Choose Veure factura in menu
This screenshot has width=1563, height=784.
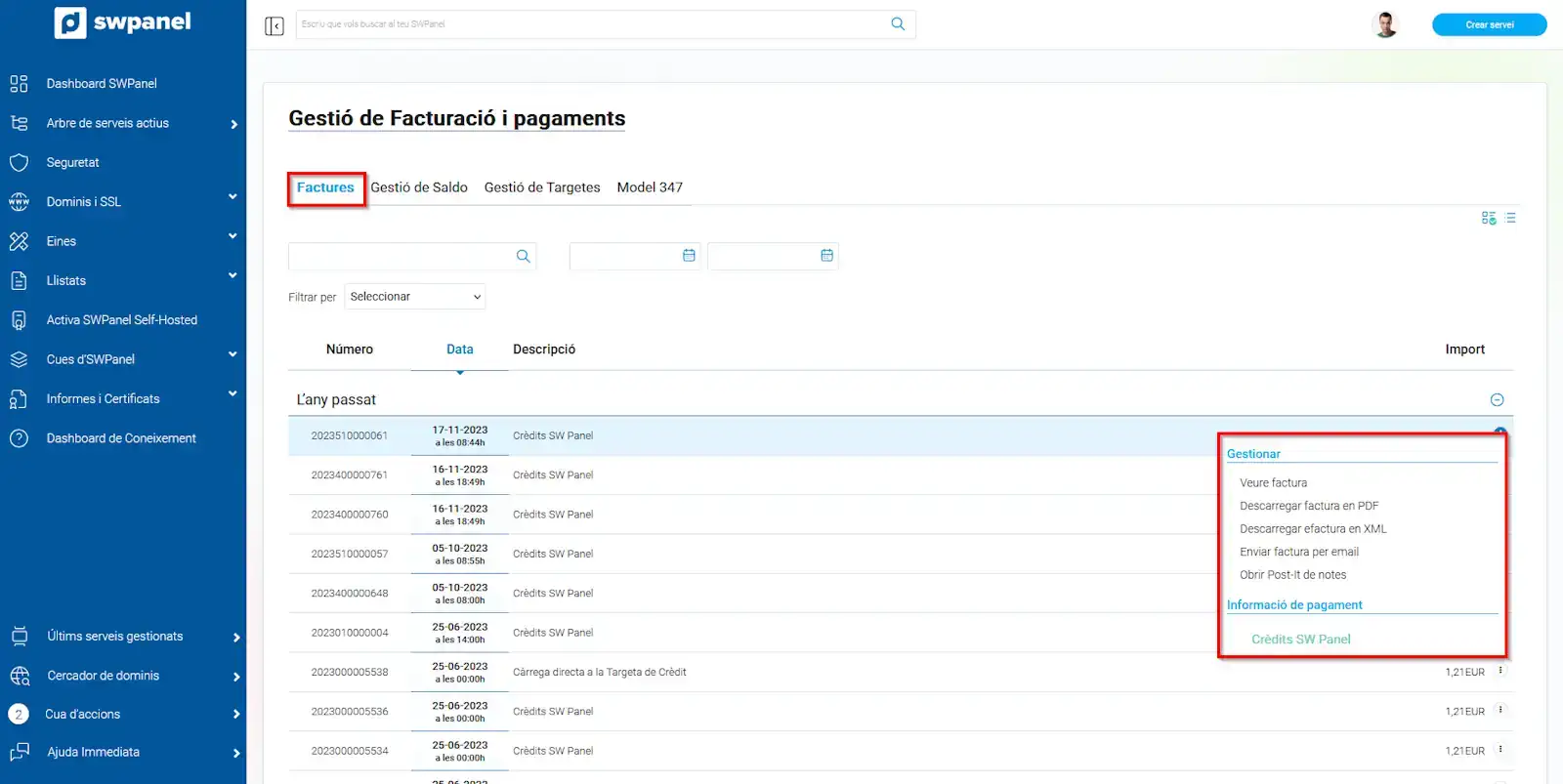coord(1273,483)
